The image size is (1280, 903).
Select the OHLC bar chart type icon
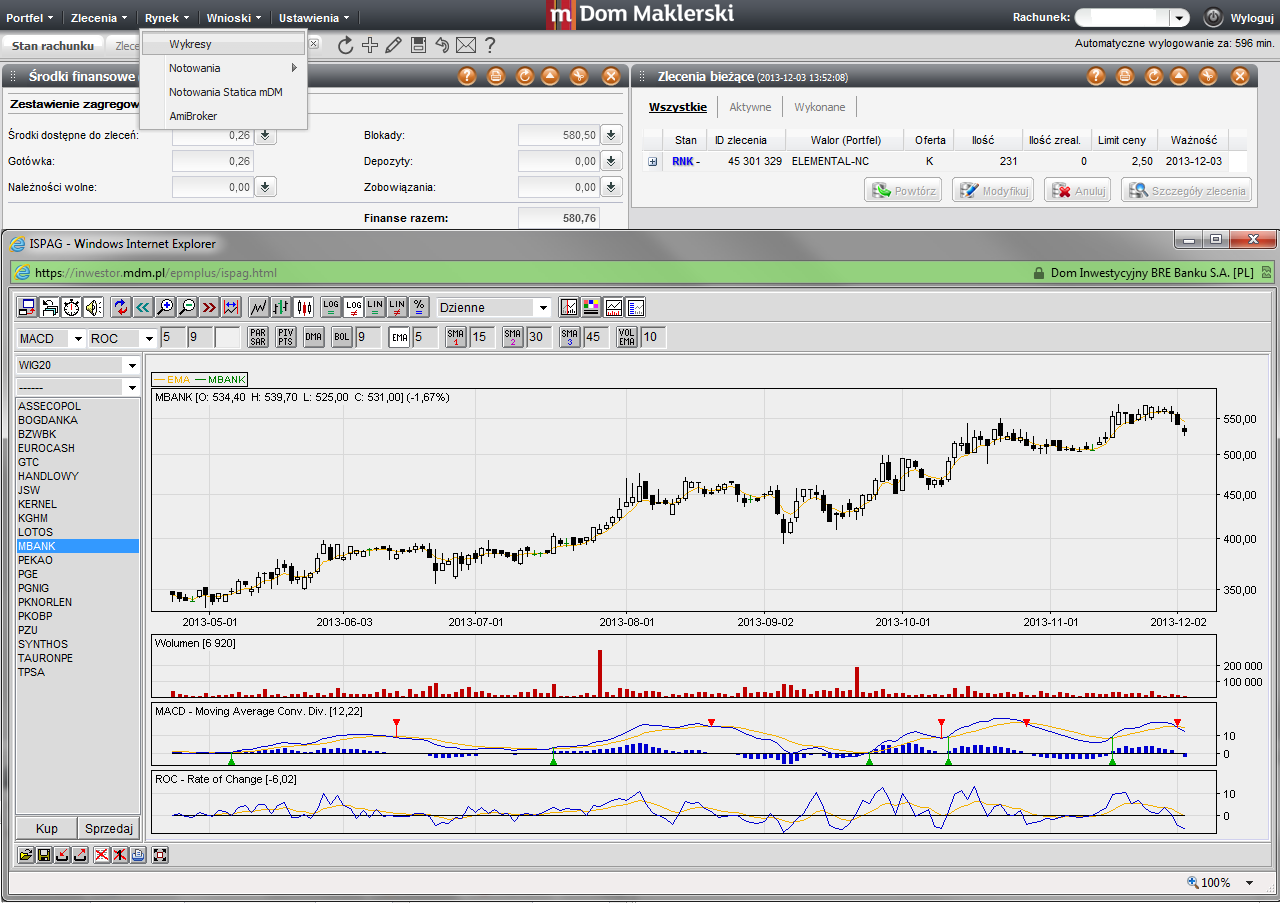281,307
